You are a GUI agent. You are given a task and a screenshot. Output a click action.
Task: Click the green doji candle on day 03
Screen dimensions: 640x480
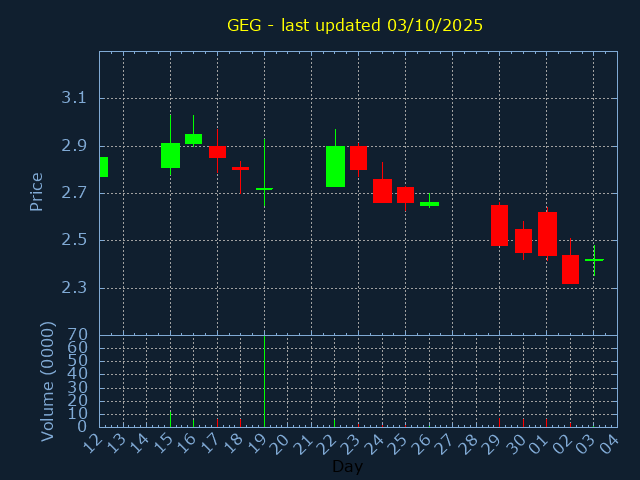(594, 260)
